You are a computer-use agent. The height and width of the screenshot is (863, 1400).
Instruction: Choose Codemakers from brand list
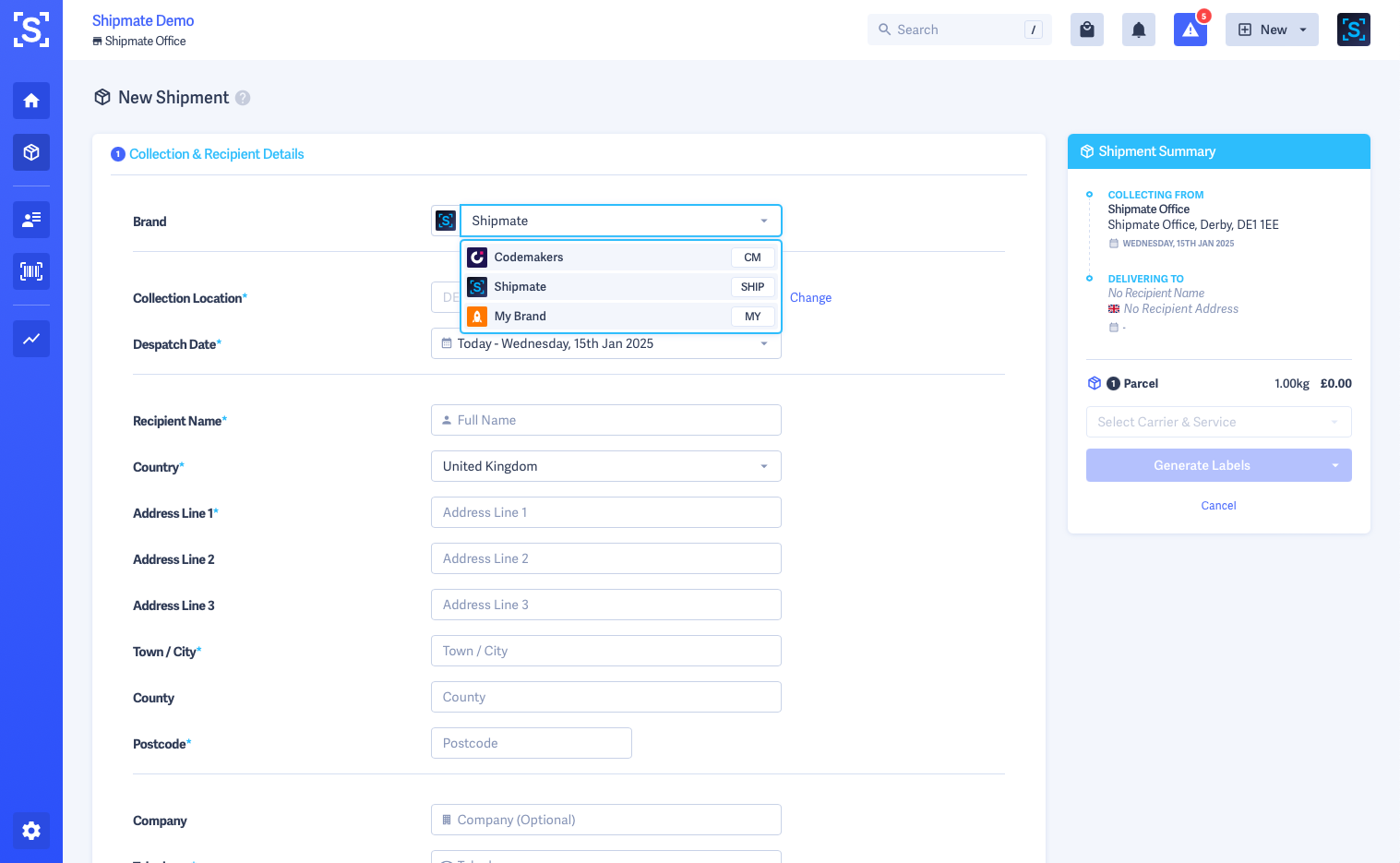621,258
